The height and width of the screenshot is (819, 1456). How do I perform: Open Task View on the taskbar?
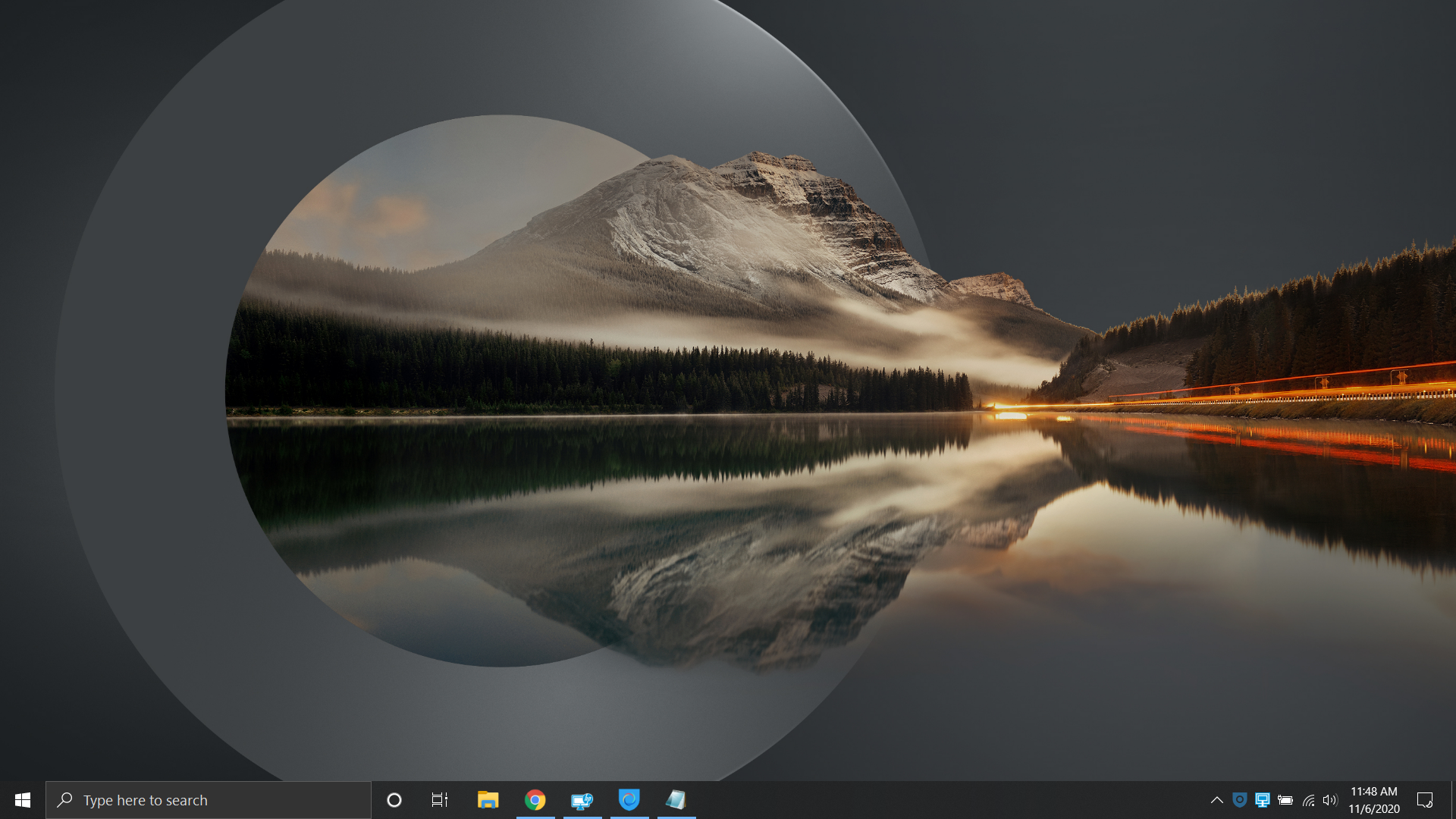(440, 800)
